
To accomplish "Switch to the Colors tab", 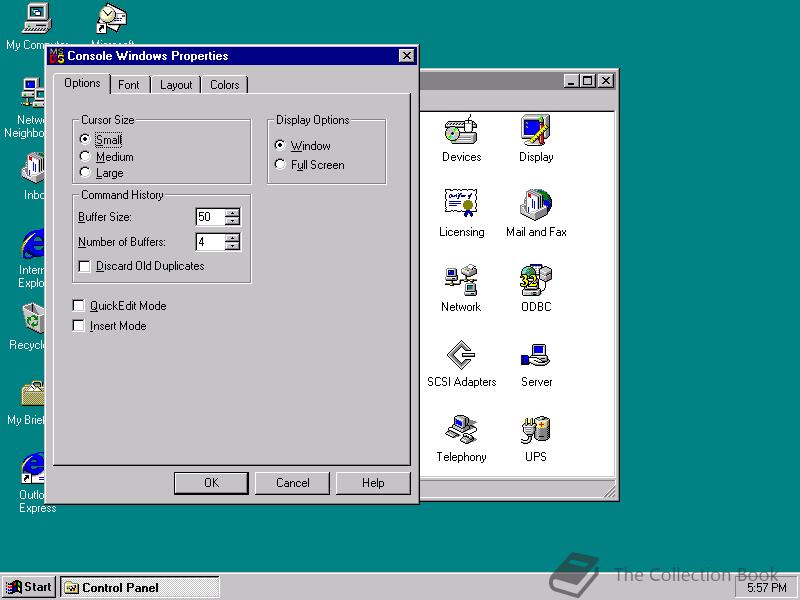I will (224, 85).
